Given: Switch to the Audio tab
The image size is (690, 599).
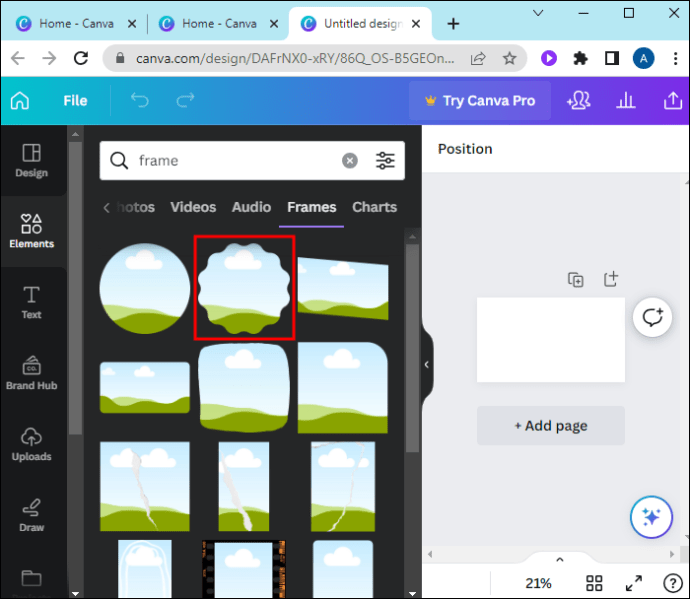Looking at the screenshot, I should click(251, 207).
